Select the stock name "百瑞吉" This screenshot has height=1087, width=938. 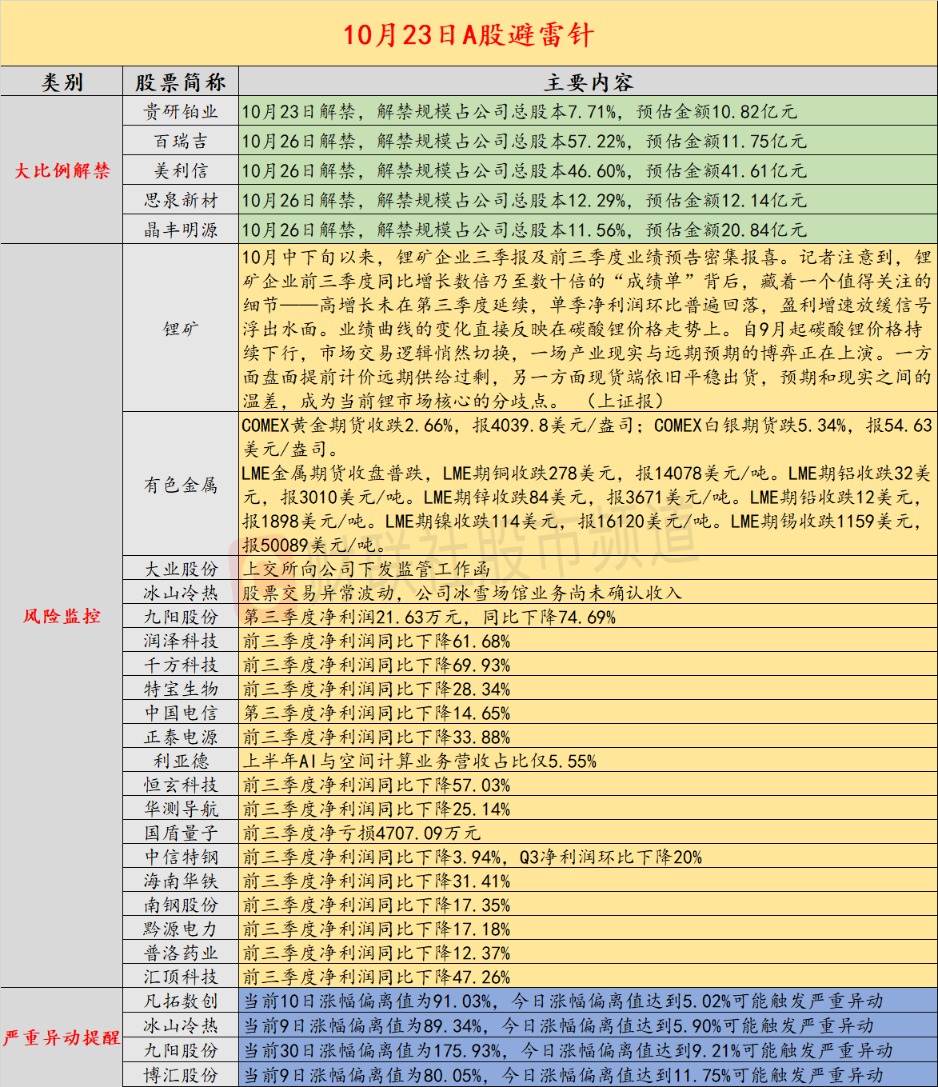point(180,141)
